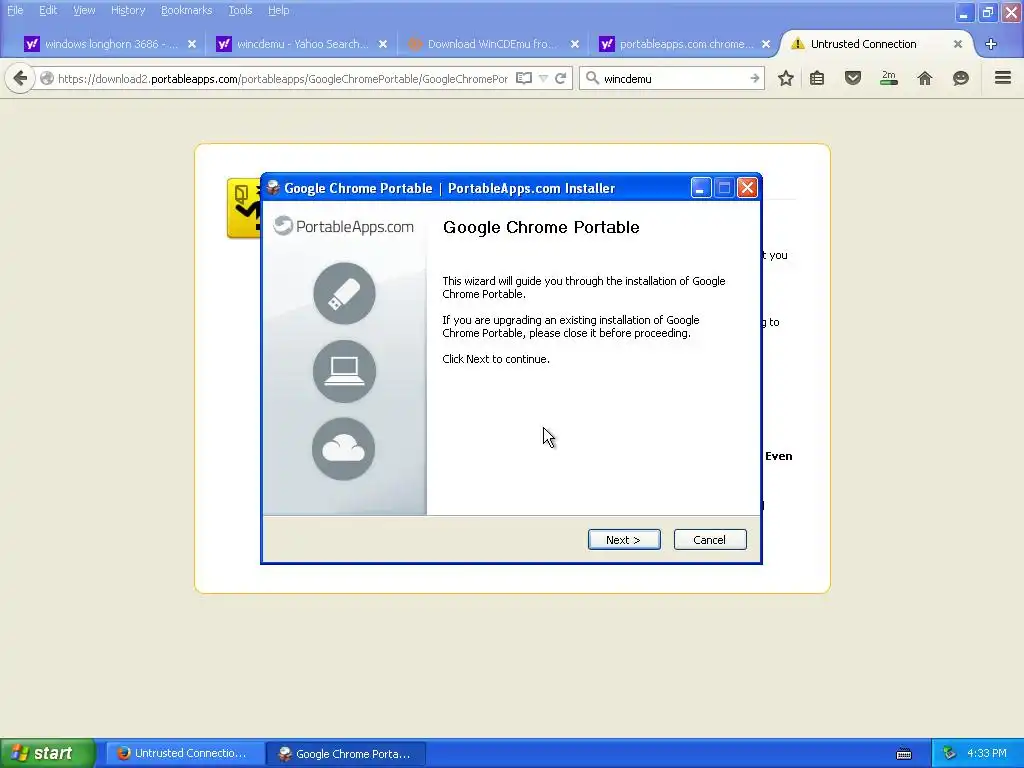Restore down the Firefox window
The image size is (1024, 768).
[x=987, y=12]
